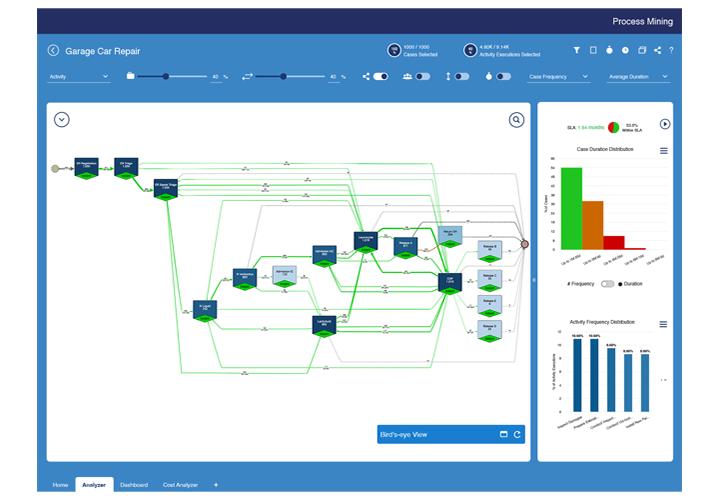Screen dimensions: 719x500
Task: Add a new tab with the plus icon
Action: (216, 484)
